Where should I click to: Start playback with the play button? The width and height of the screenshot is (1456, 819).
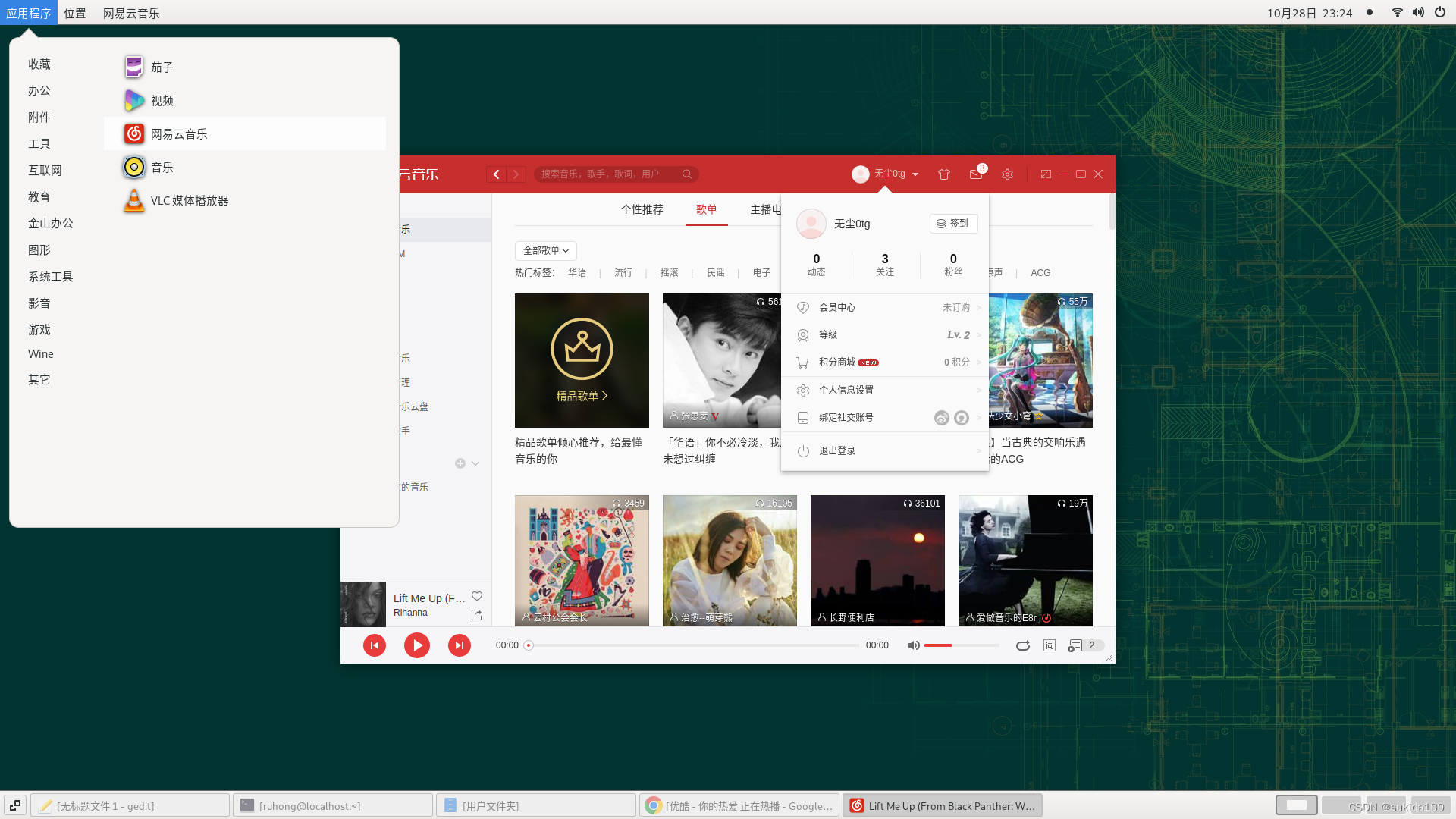417,645
